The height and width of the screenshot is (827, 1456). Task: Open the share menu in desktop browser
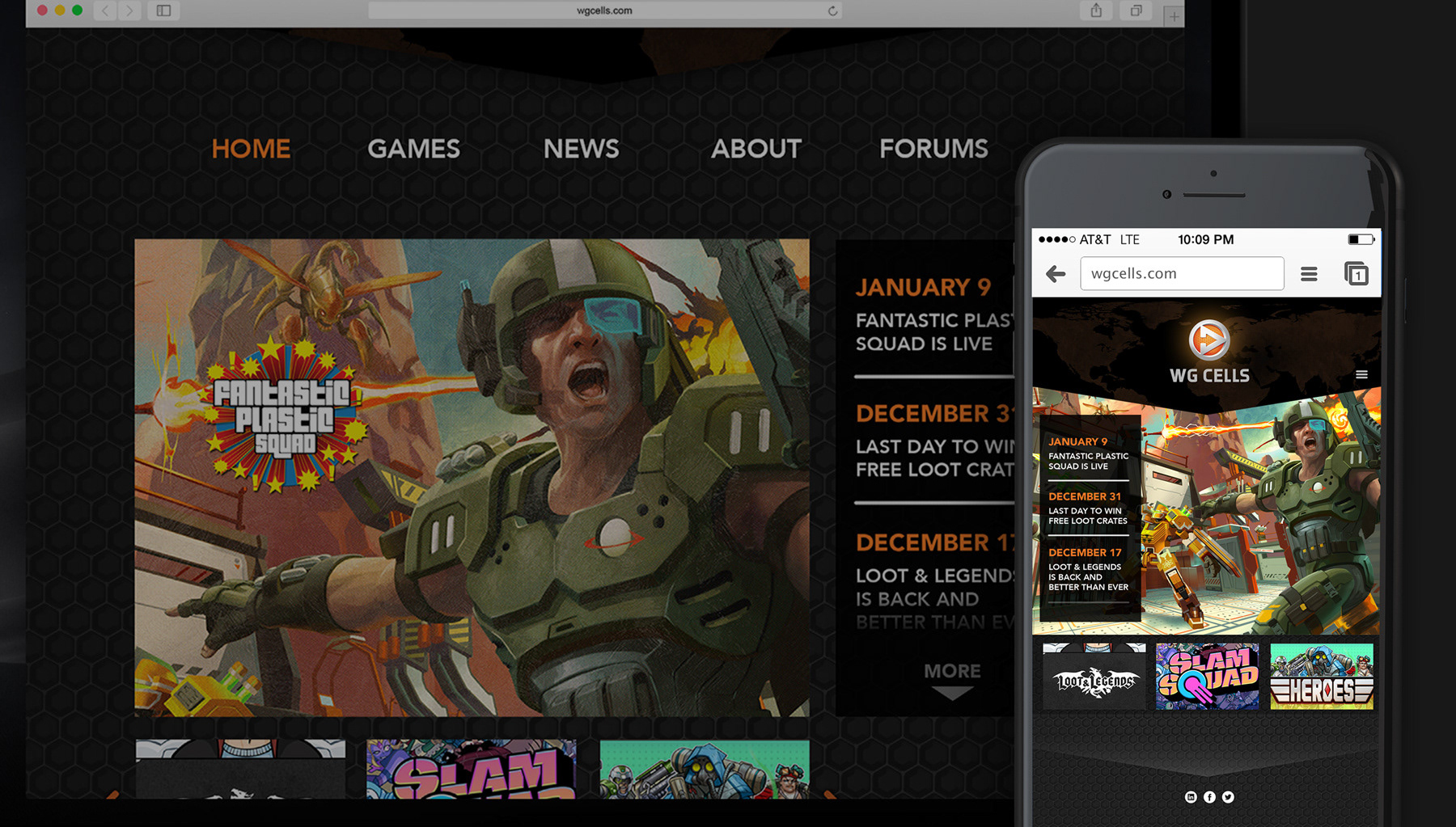(x=1096, y=11)
